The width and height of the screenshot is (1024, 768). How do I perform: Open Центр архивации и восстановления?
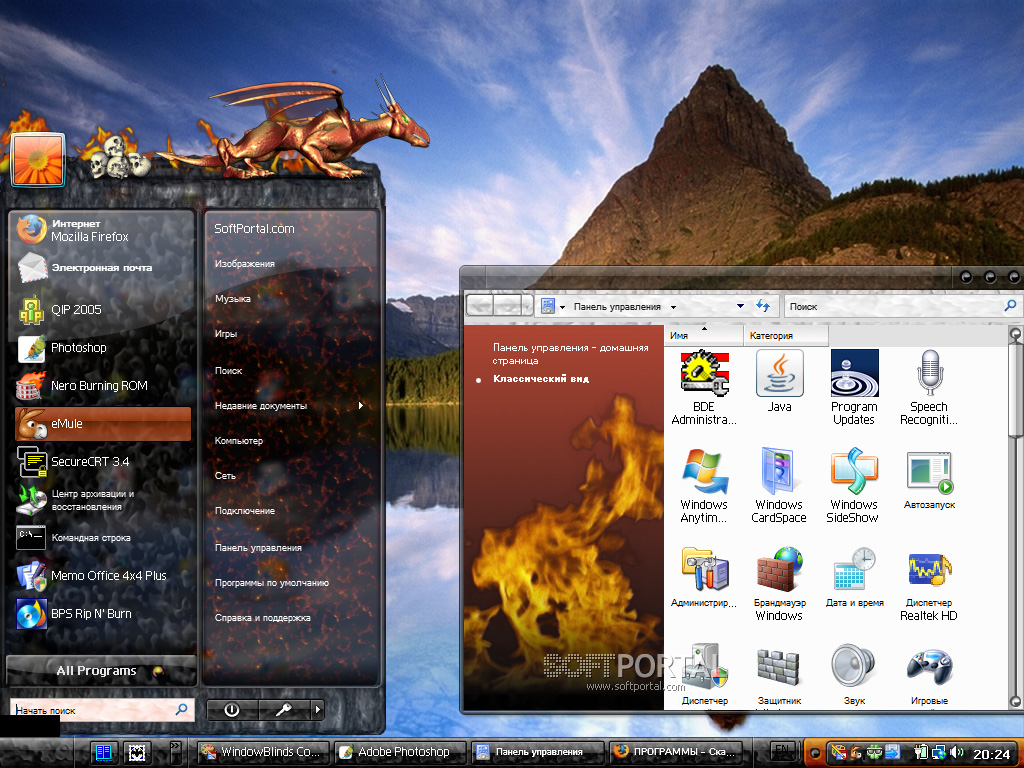point(101,500)
